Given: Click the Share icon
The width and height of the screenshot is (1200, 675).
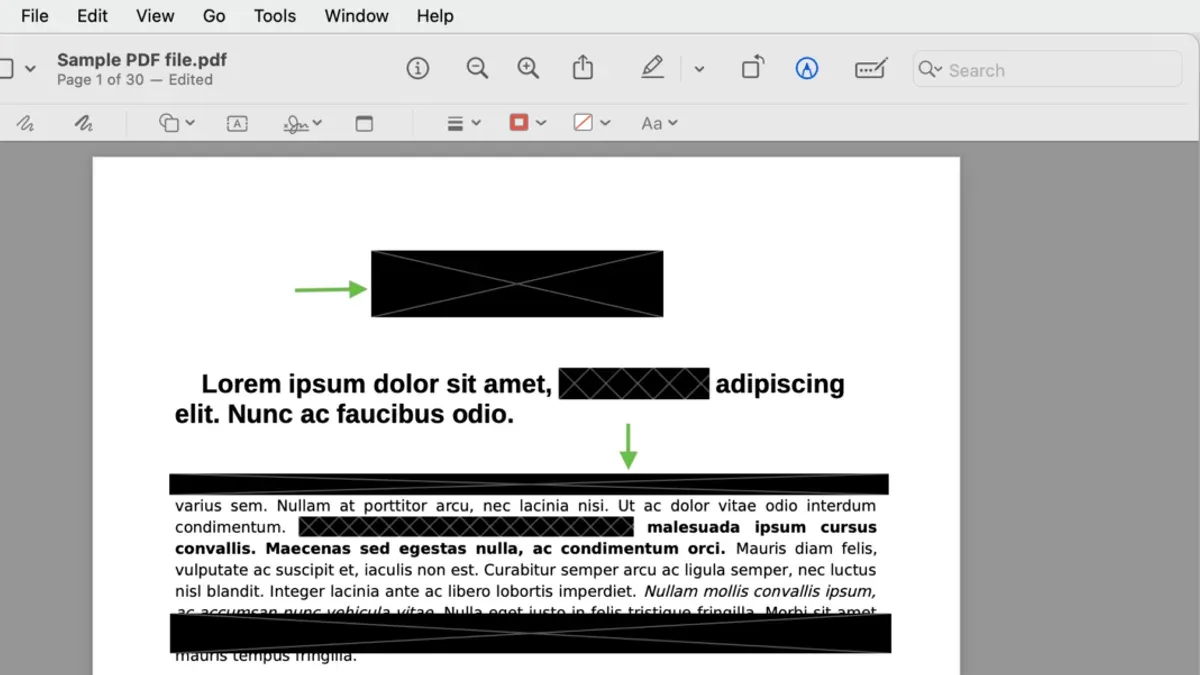Looking at the screenshot, I should click(583, 68).
